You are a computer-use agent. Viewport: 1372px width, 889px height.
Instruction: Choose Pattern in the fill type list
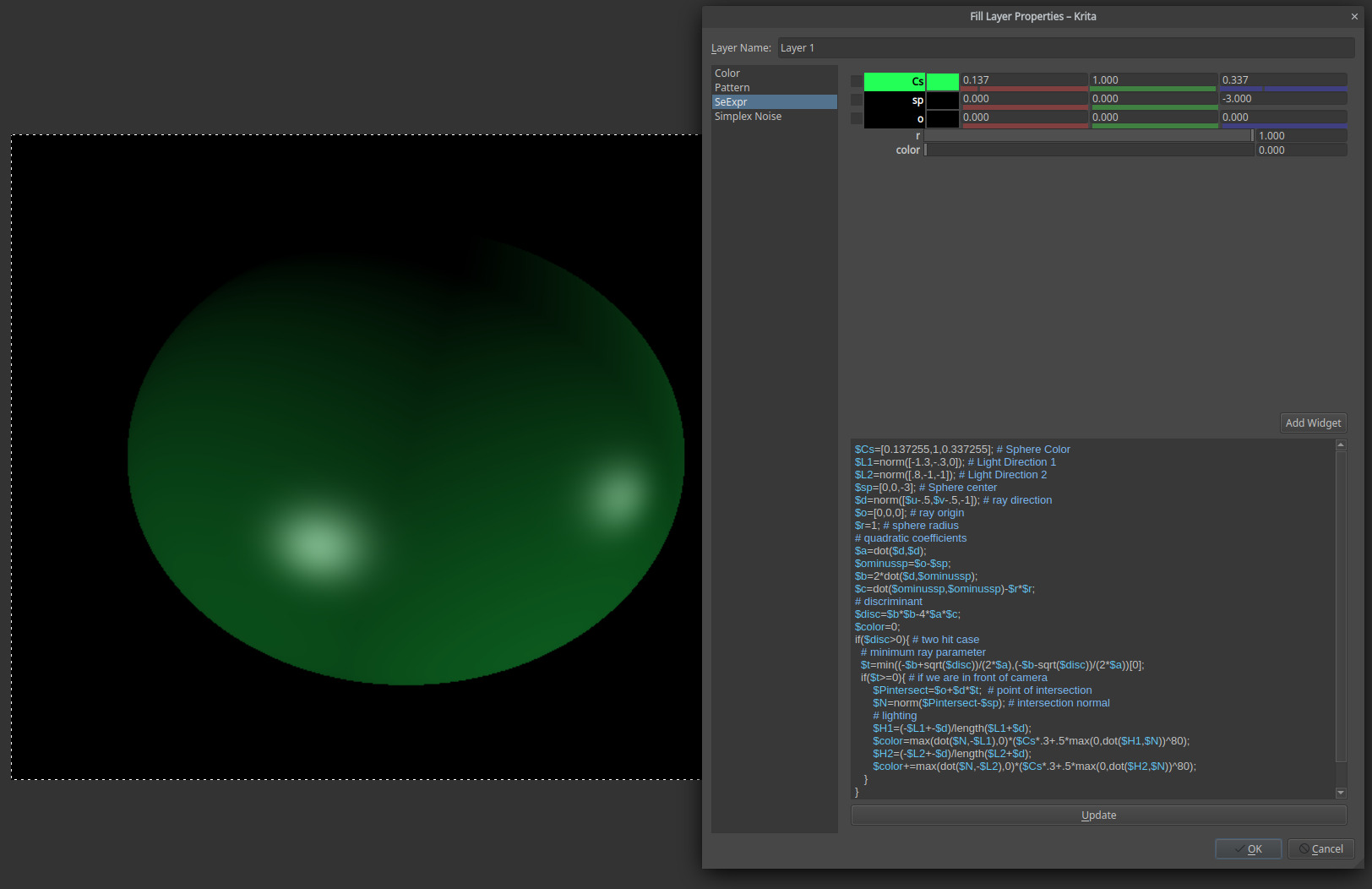point(732,88)
